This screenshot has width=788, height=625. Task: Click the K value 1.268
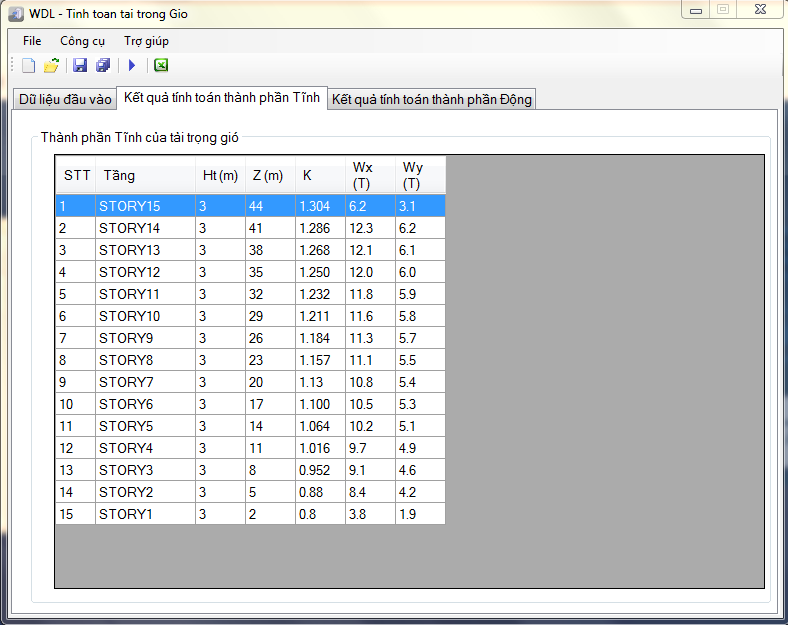[x=320, y=250]
